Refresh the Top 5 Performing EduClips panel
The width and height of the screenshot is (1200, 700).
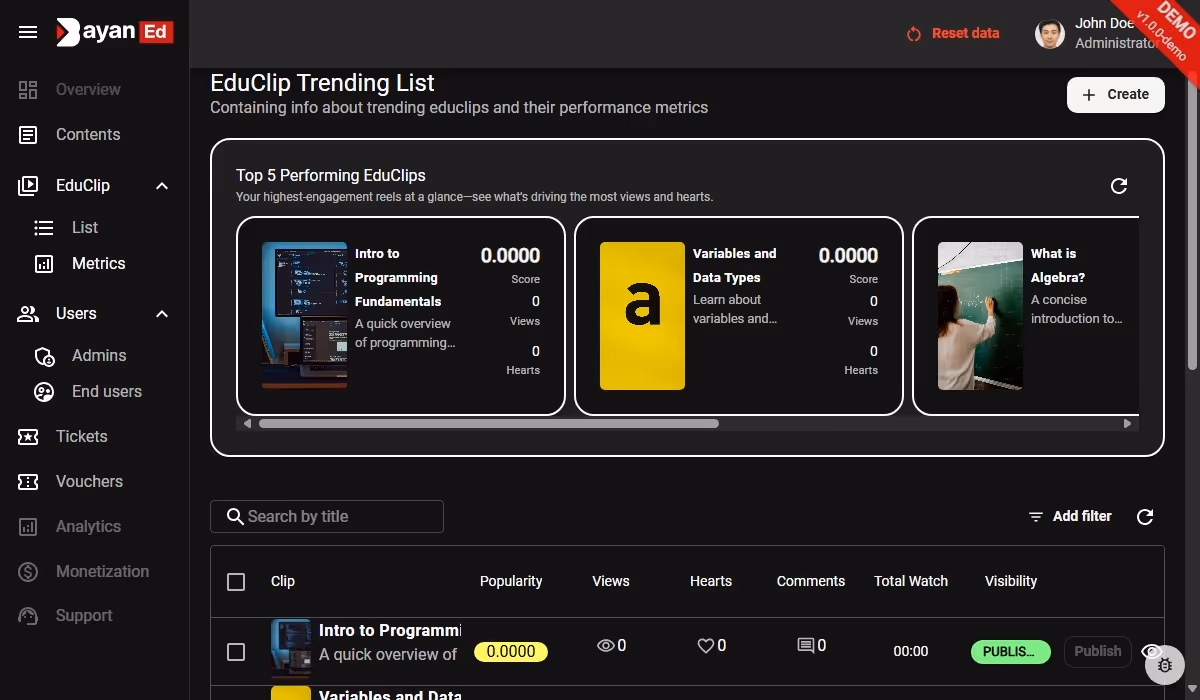[x=1119, y=185]
